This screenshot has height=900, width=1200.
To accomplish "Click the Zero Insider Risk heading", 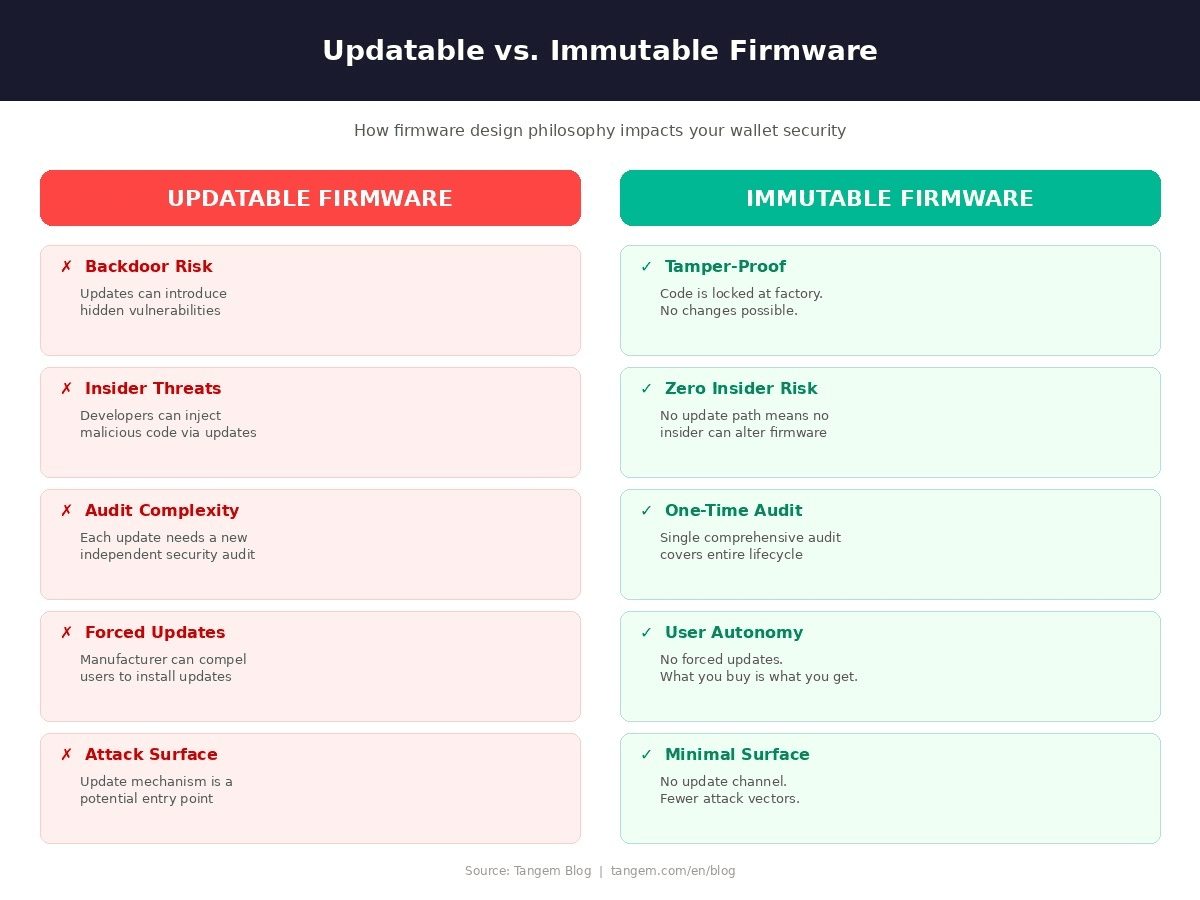I will 741,389.
